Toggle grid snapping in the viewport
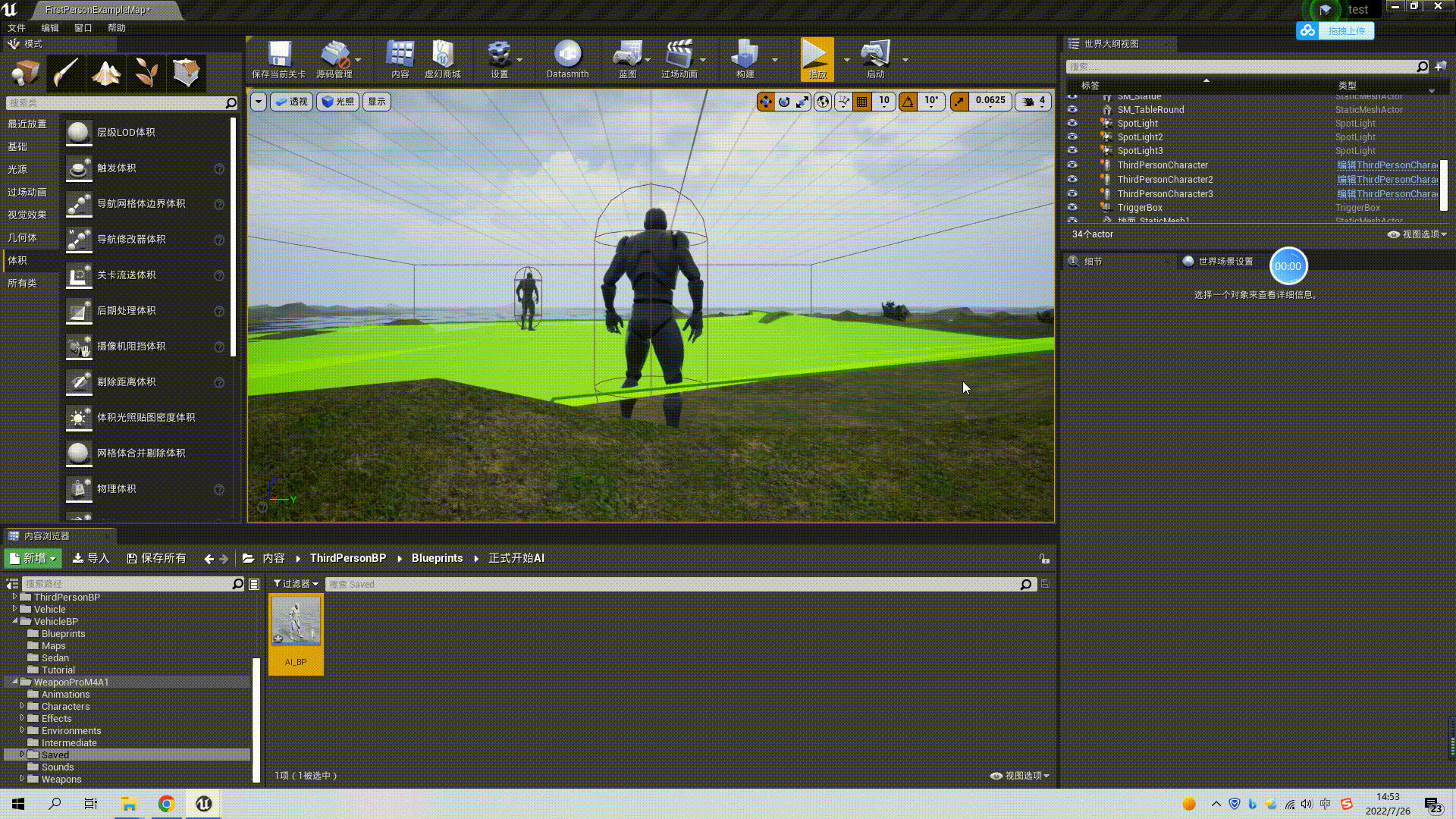1456x819 pixels. (861, 101)
